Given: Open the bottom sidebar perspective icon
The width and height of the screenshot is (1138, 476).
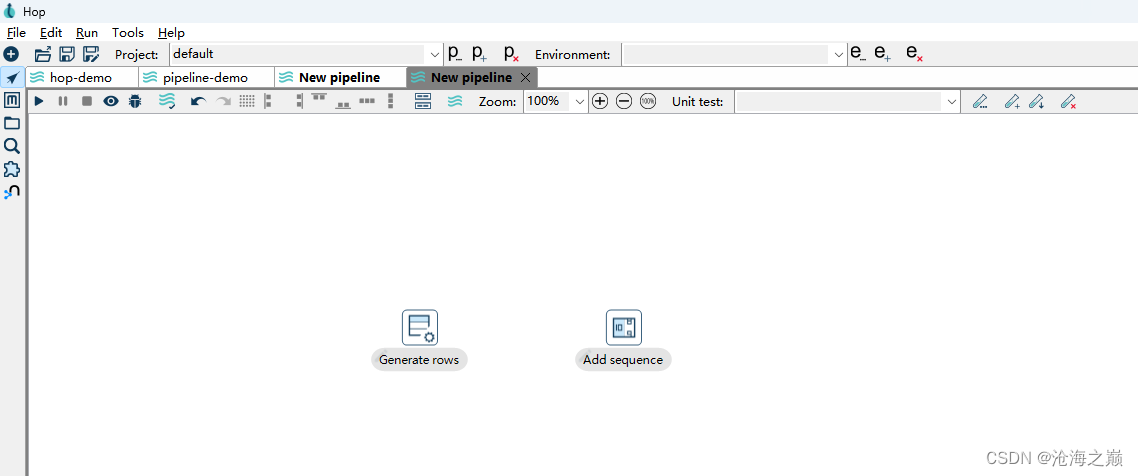Looking at the screenshot, I should click(12, 192).
